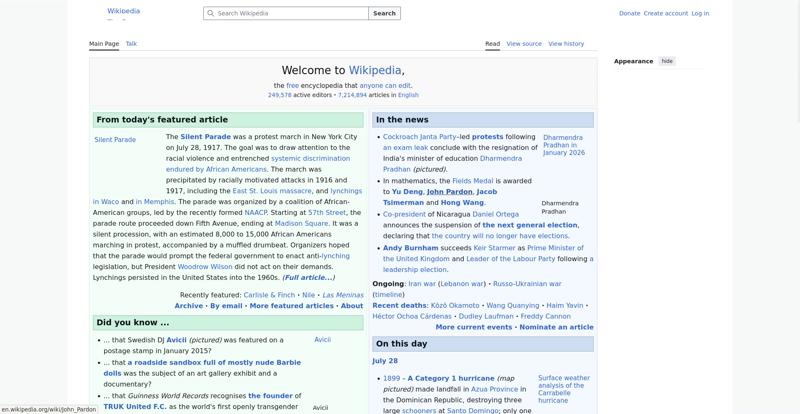Screen dimensions: 800x414
Task: Click the Andy Burnham news link
Action: click(411, 248)
